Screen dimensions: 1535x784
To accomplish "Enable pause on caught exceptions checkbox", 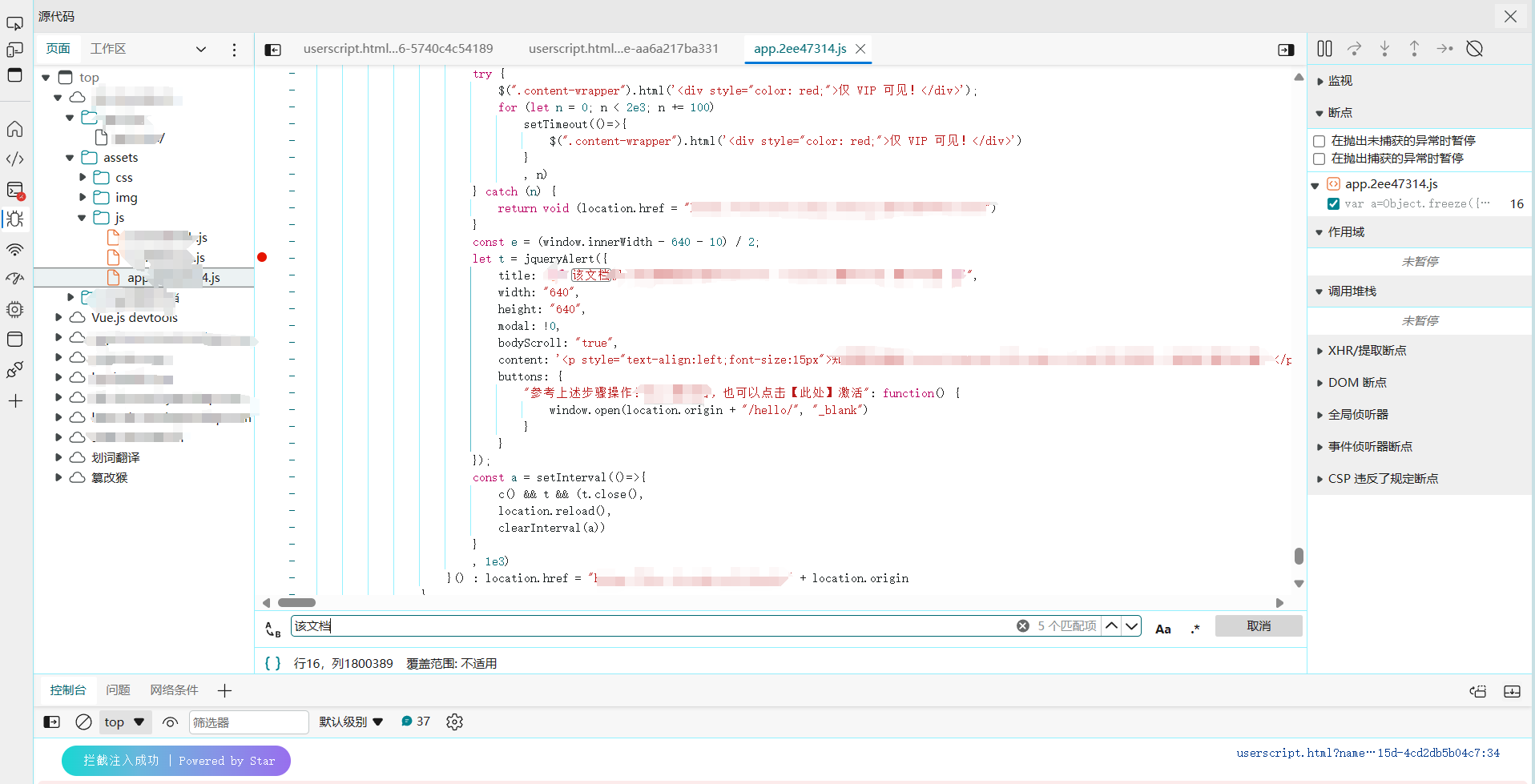I will pyautogui.click(x=1319, y=159).
